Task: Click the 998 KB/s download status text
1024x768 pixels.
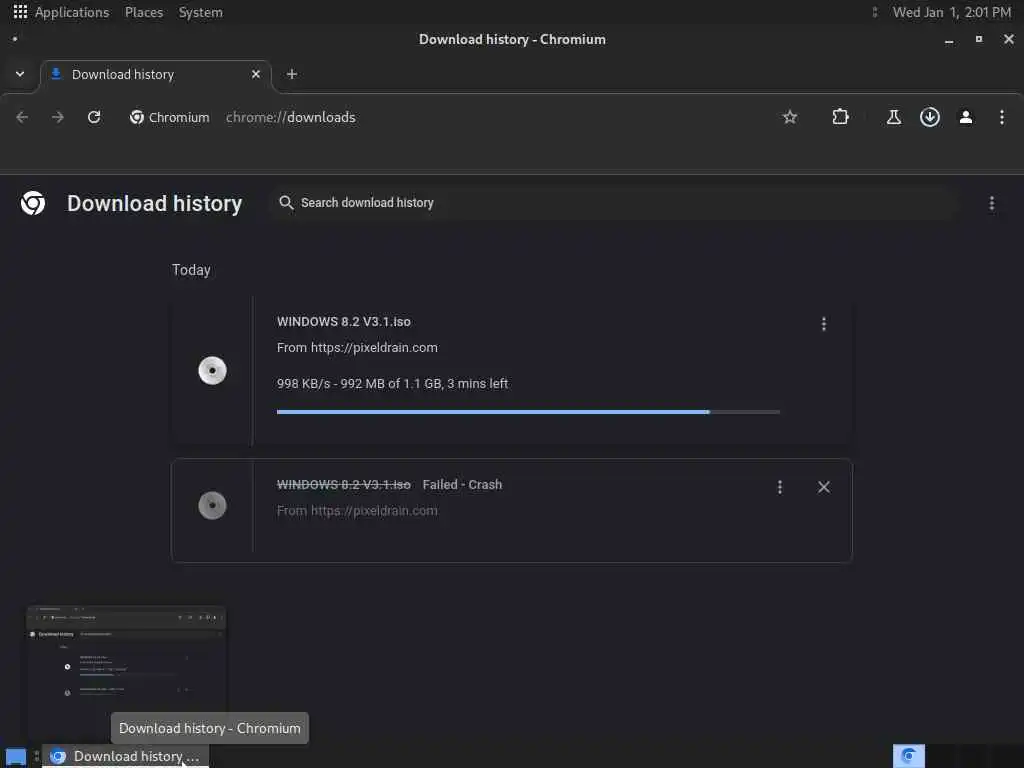Action: (x=392, y=383)
